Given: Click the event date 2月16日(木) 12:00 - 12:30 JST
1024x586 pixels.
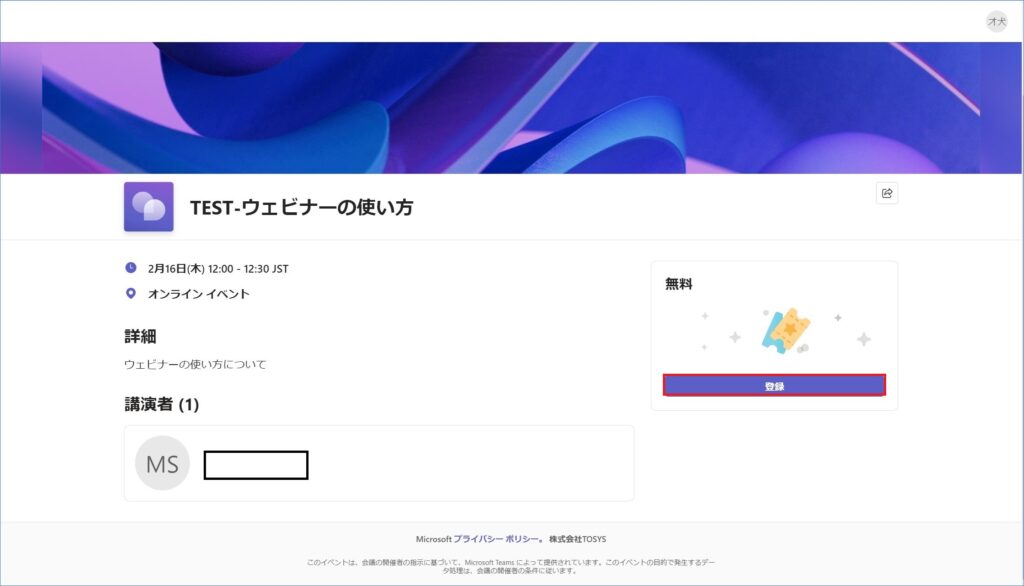Looking at the screenshot, I should 218,268.
